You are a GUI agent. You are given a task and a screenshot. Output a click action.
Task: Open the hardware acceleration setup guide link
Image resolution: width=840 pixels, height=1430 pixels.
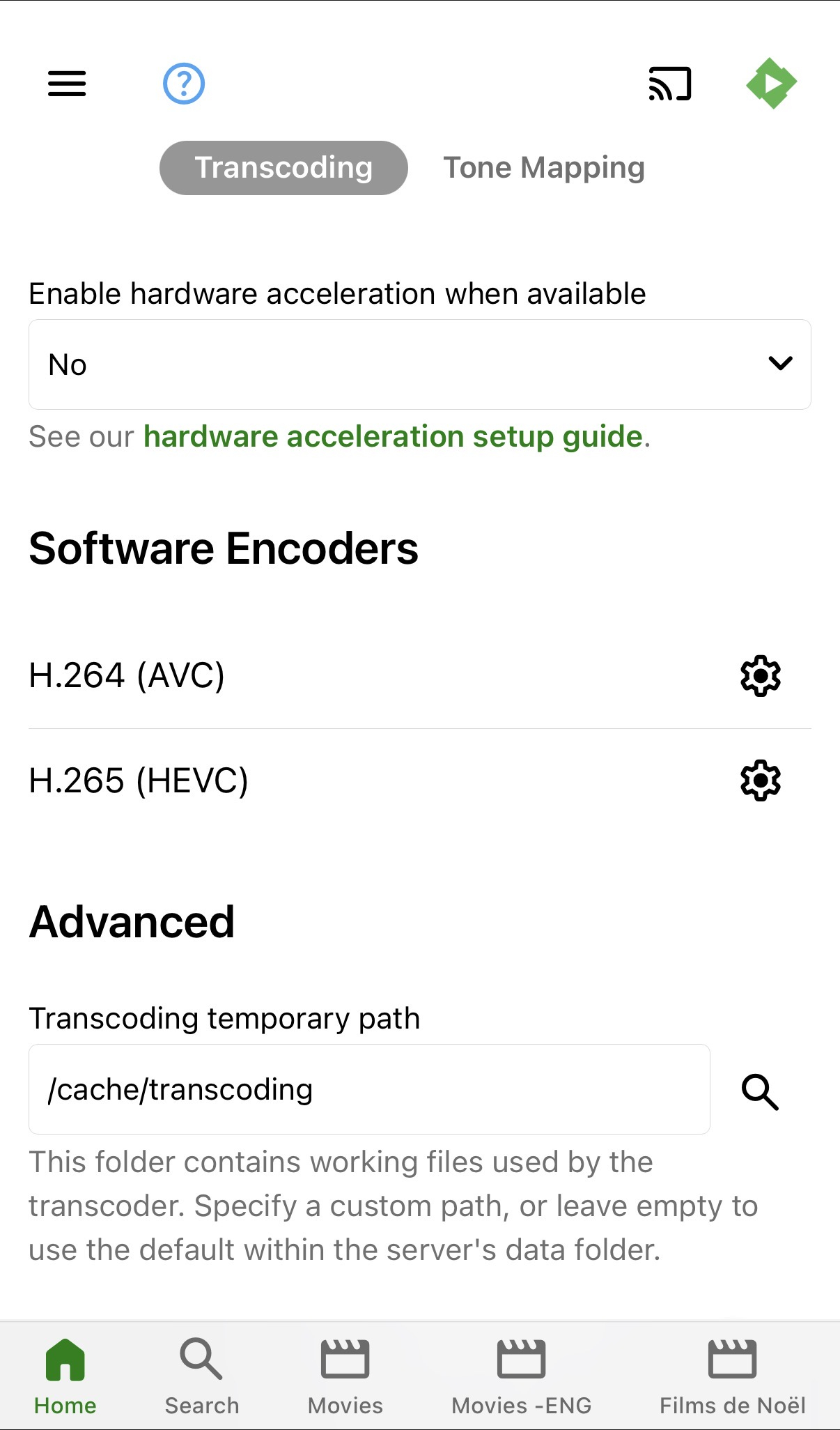393,437
